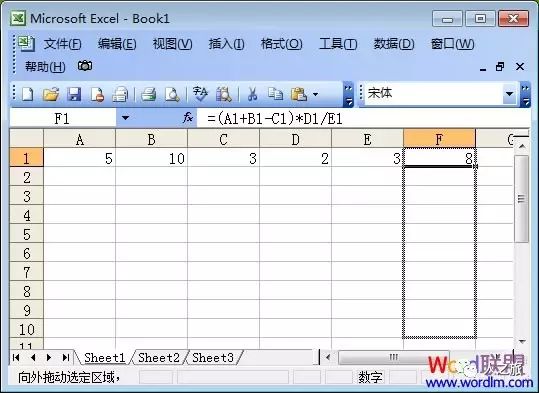Open the 编辑(E) menu
Viewport: 539px width, 393px height.
coord(117,44)
